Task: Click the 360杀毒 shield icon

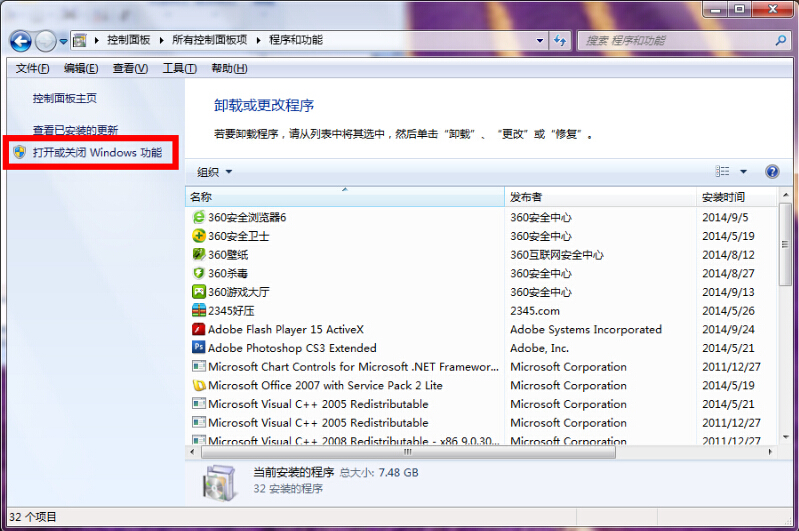Action: click(198, 273)
